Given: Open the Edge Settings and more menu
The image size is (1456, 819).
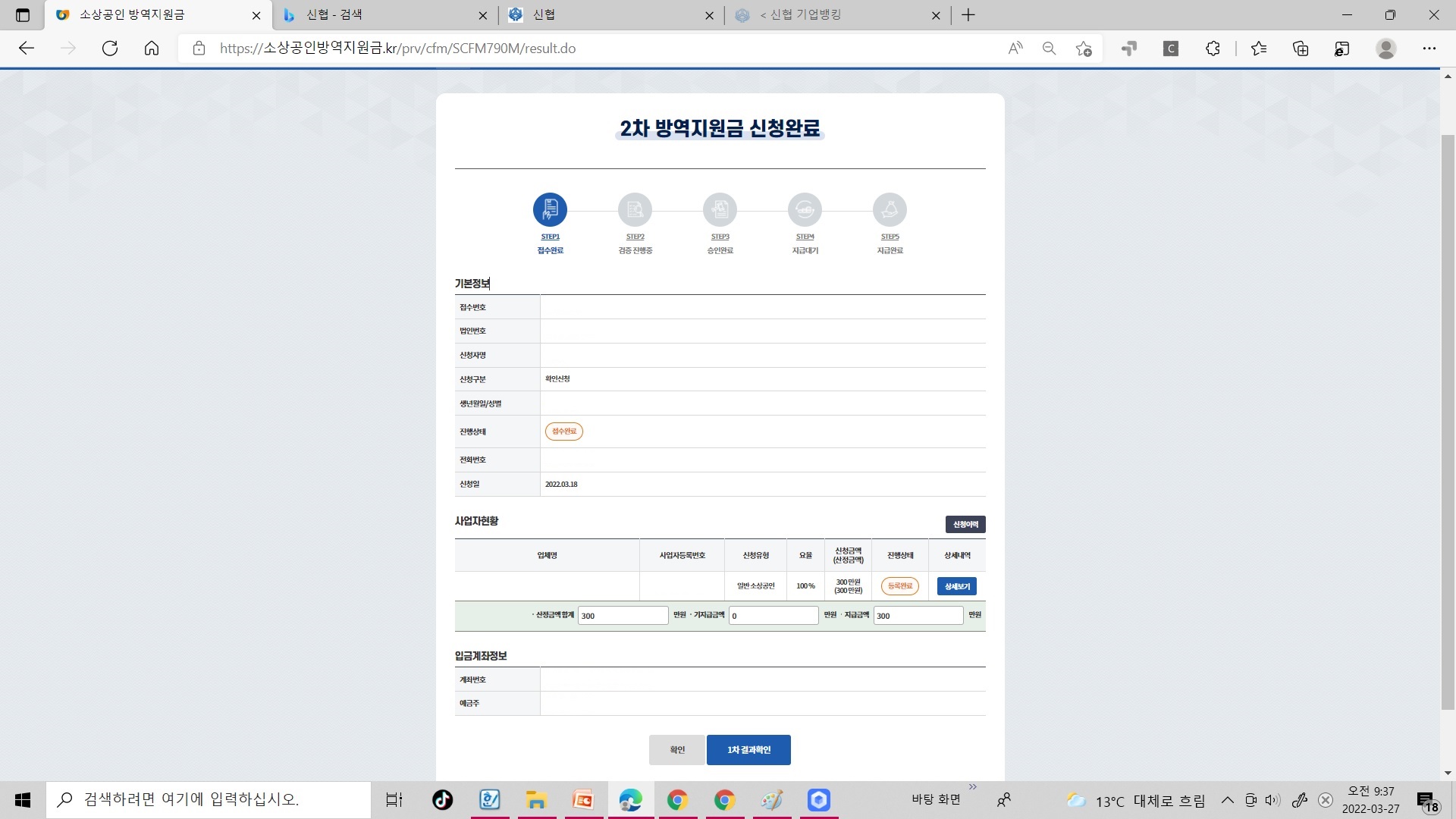Looking at the screenshot, I should click(1430, 48).
